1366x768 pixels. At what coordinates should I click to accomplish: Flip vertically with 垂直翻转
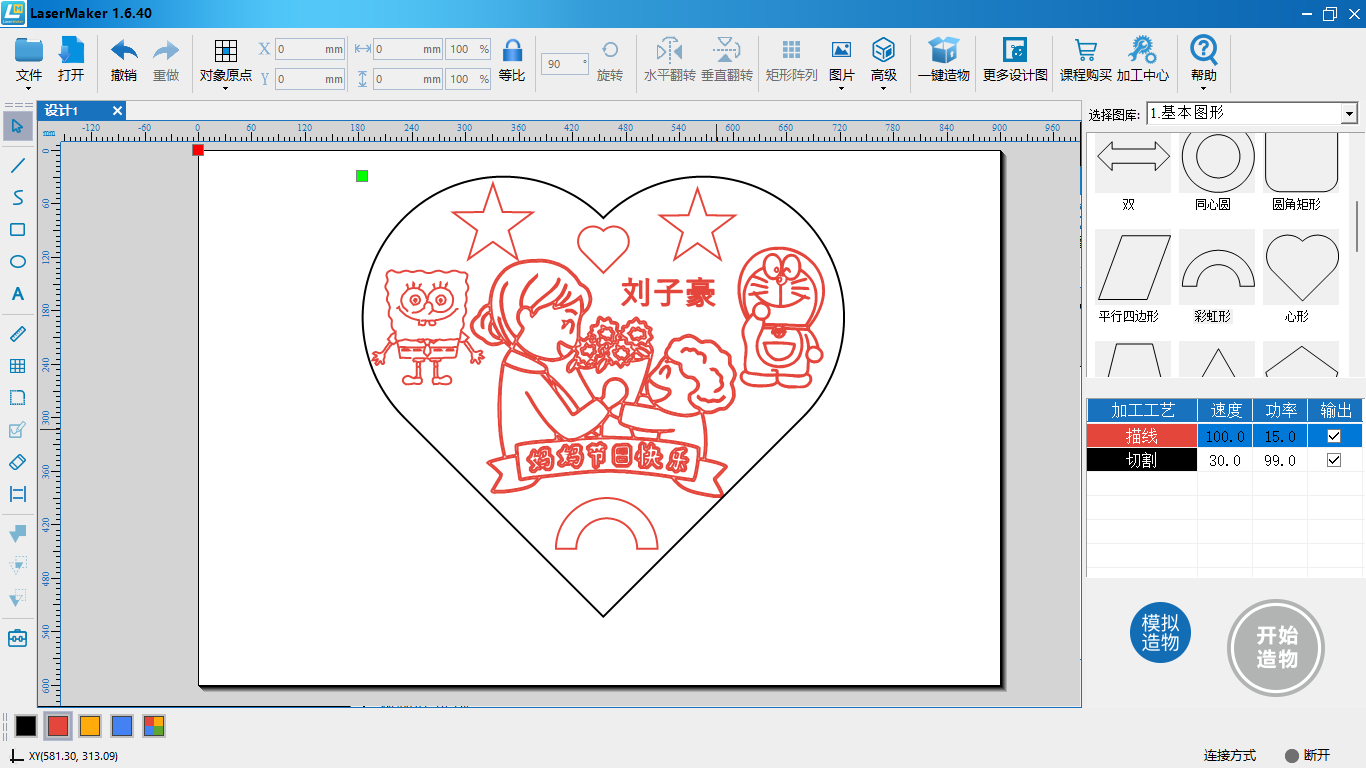point(727,50)
